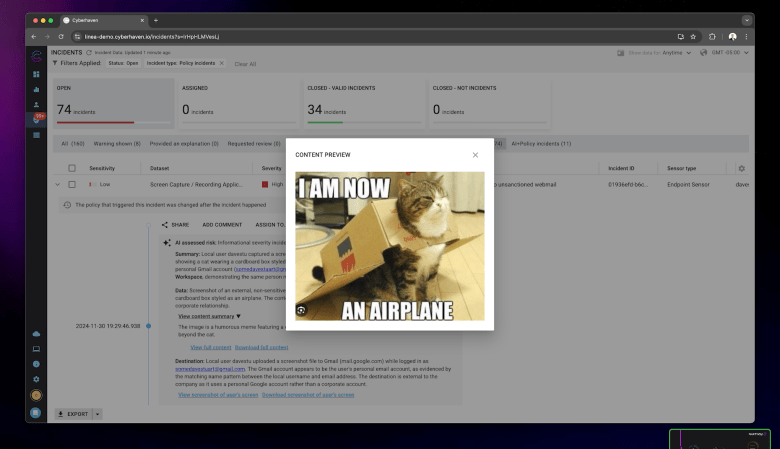The height and width of the screenshot is (449, 780).
Task: Click ASSIGN TO button
Action: pos(270,225)
